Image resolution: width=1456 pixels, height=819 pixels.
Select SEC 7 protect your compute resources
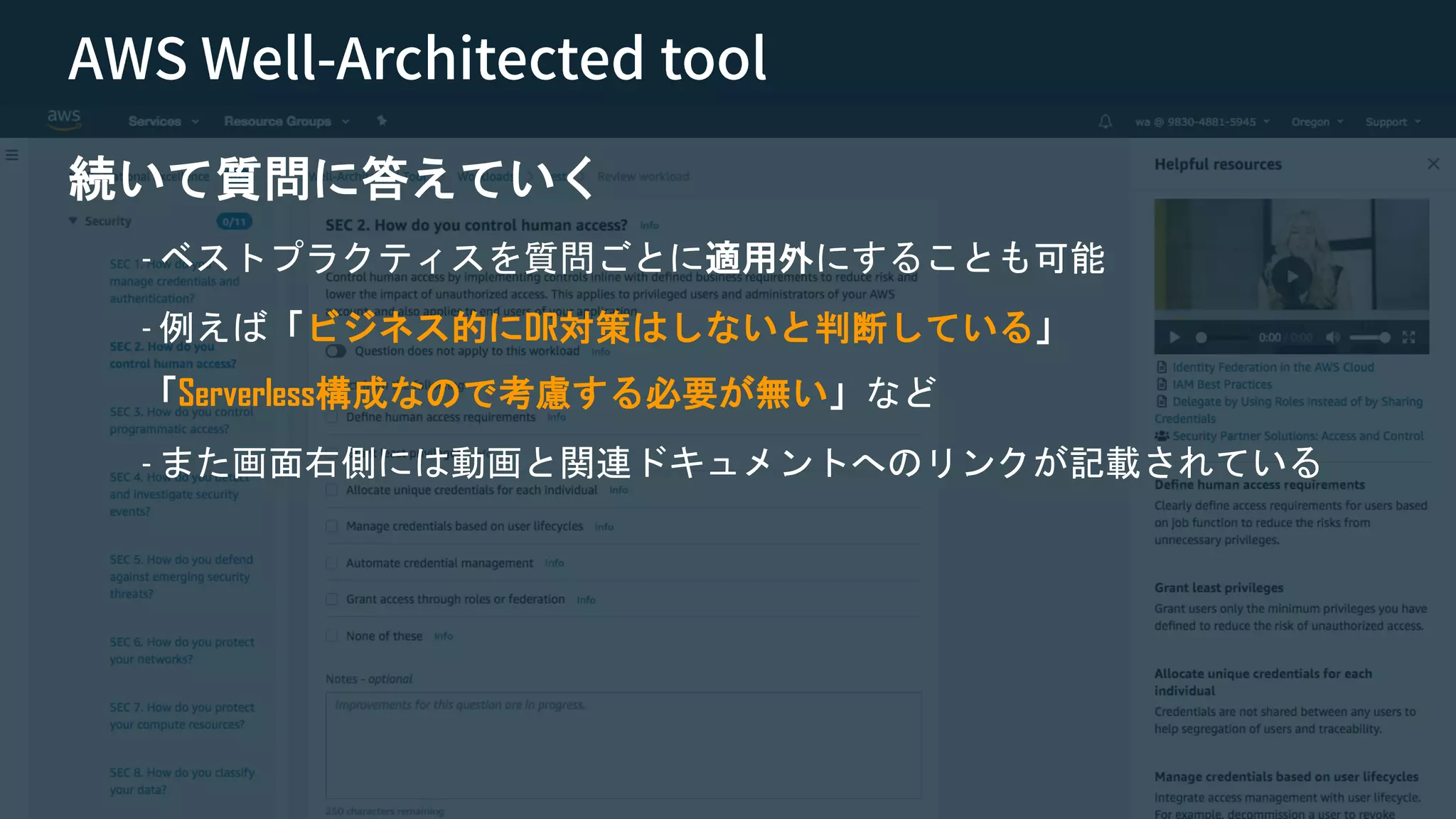point(182,716)
